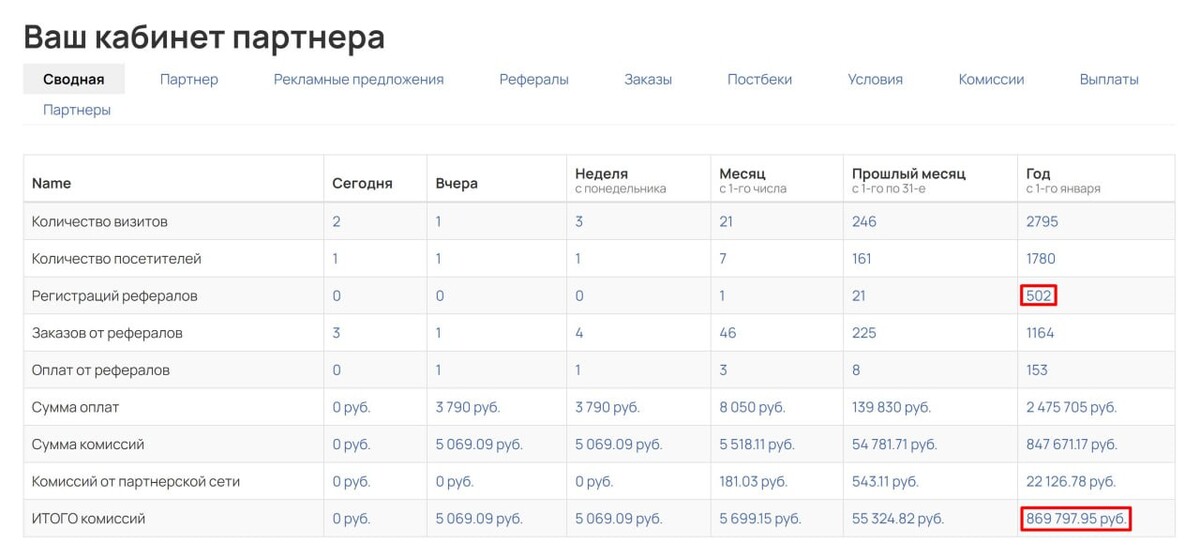Switch to the Комиссии tab

point(991,79)
